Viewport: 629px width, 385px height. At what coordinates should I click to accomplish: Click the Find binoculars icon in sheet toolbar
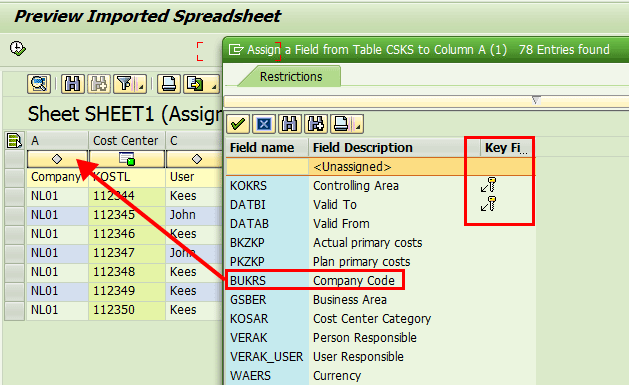pyautogui.click(x=72, y=84)
